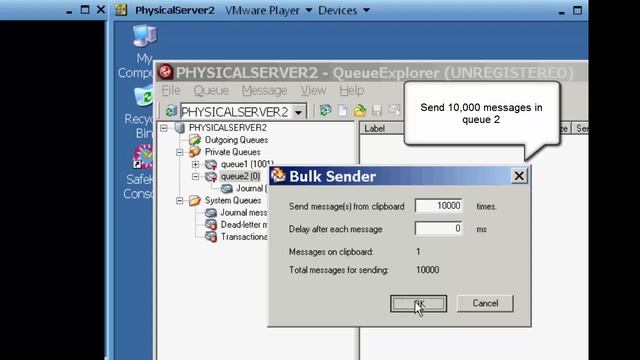Click the times field showing 10000
640x360 pixels.
pos(438,206)
